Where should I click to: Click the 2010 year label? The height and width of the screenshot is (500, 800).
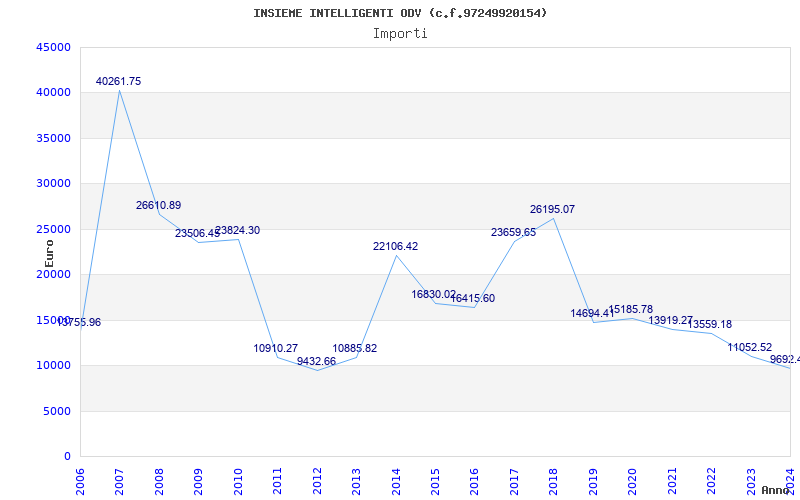click(238, 481)
